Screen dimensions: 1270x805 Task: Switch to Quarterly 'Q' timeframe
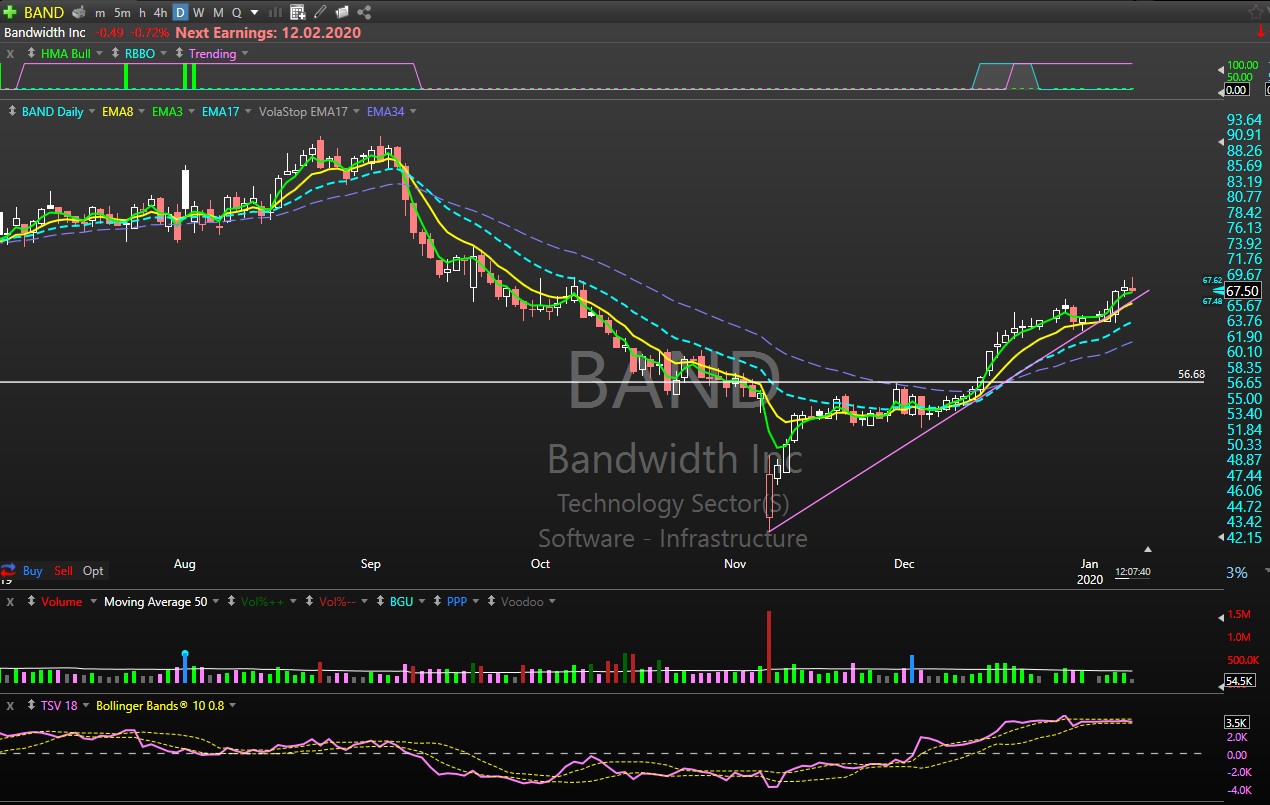pyautogui.click(x=236, y=13)
